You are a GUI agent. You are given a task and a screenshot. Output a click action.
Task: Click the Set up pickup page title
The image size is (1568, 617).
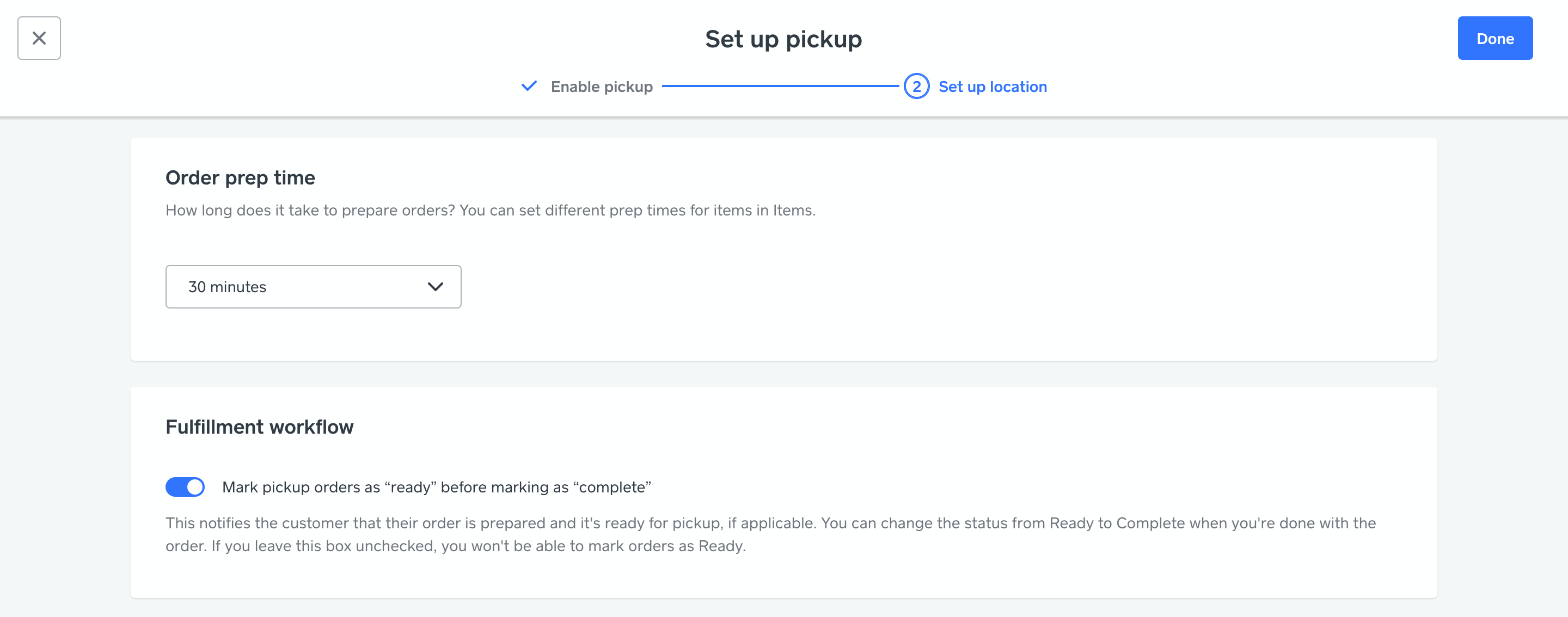coord(783,40)
